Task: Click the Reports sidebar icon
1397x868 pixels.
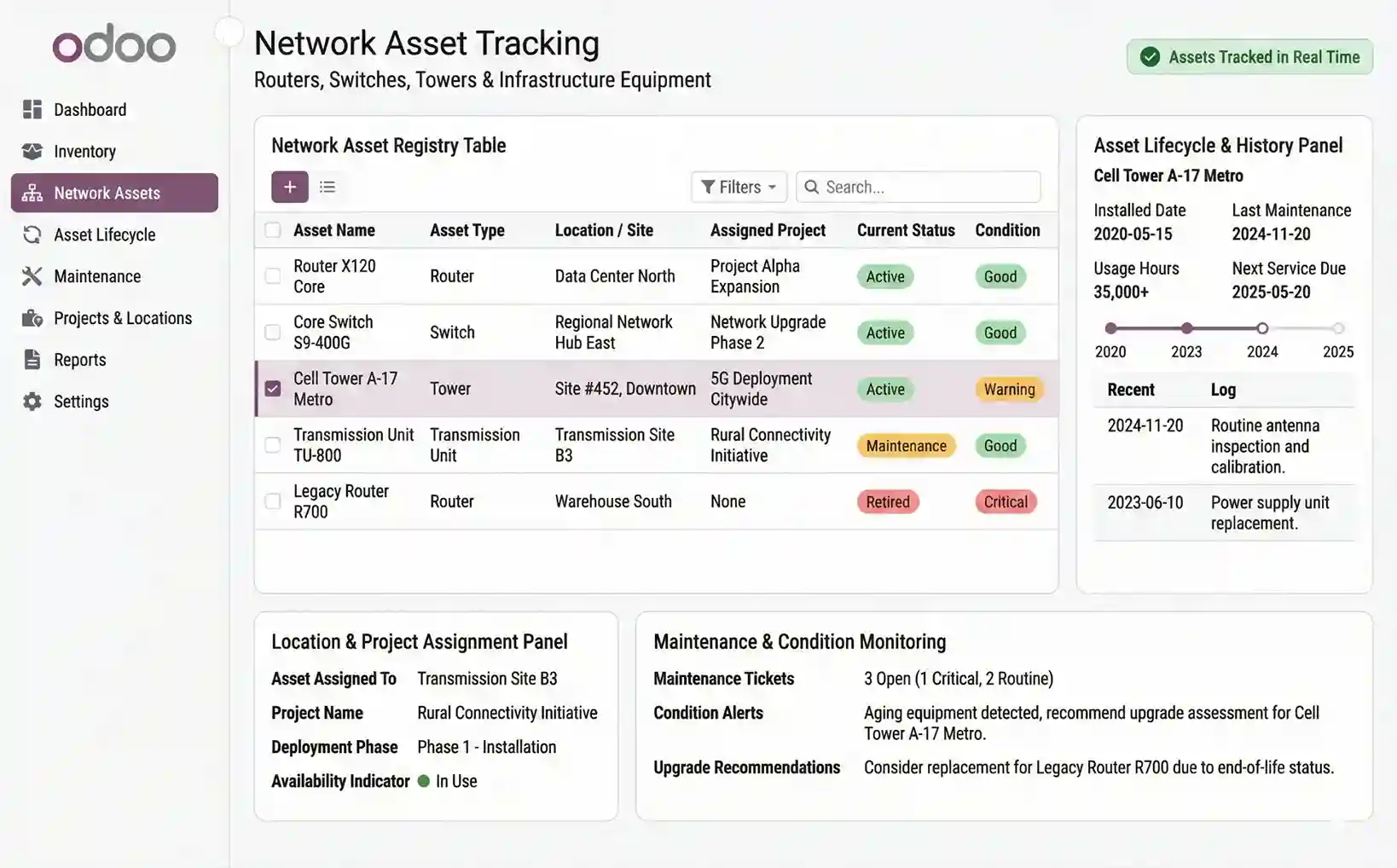Action: click(32, 359)
